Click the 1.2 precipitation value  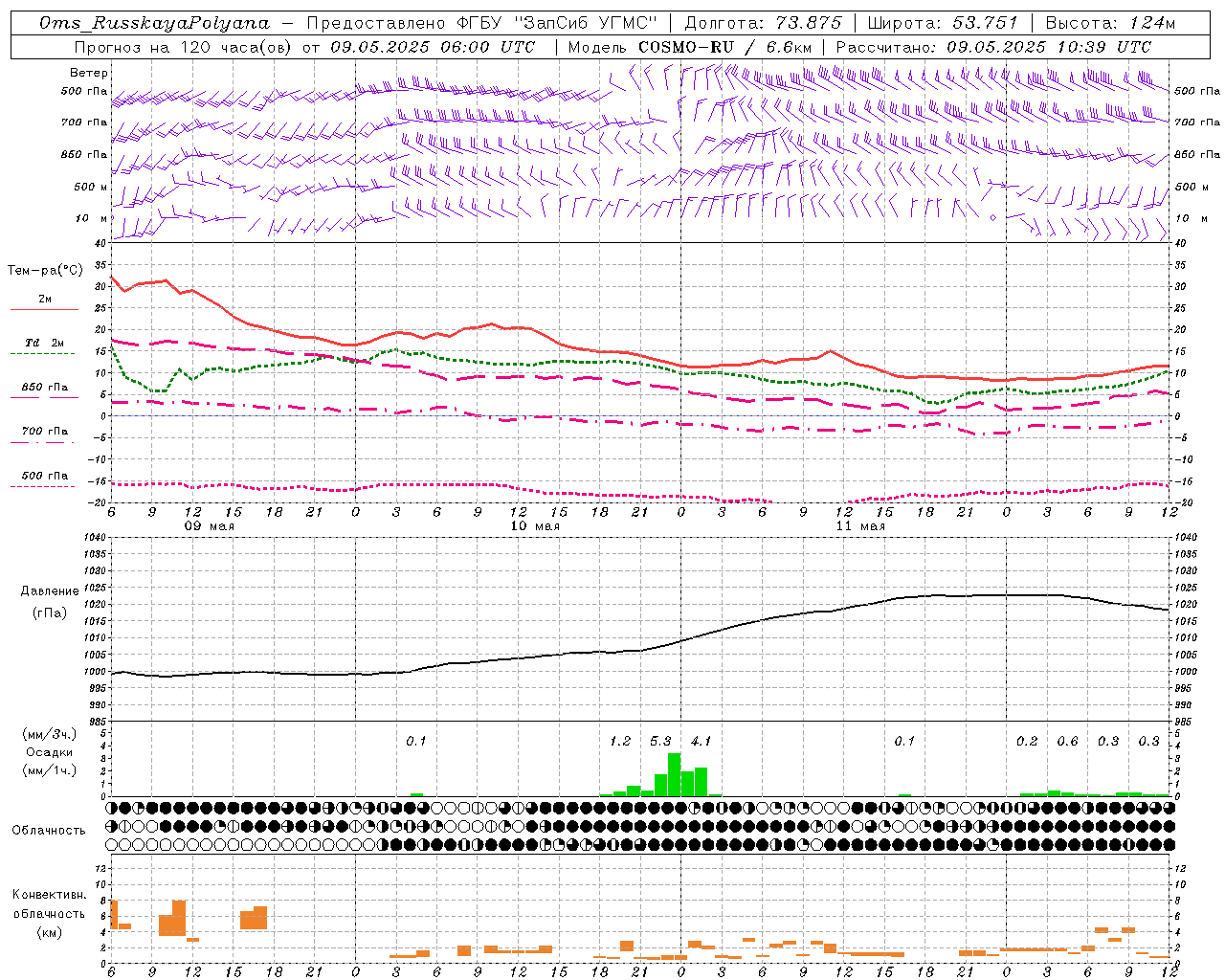[x=620, y=741]
